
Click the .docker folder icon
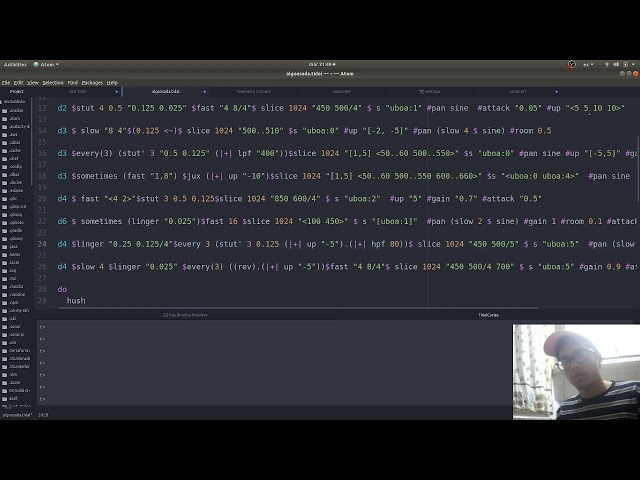4,182
